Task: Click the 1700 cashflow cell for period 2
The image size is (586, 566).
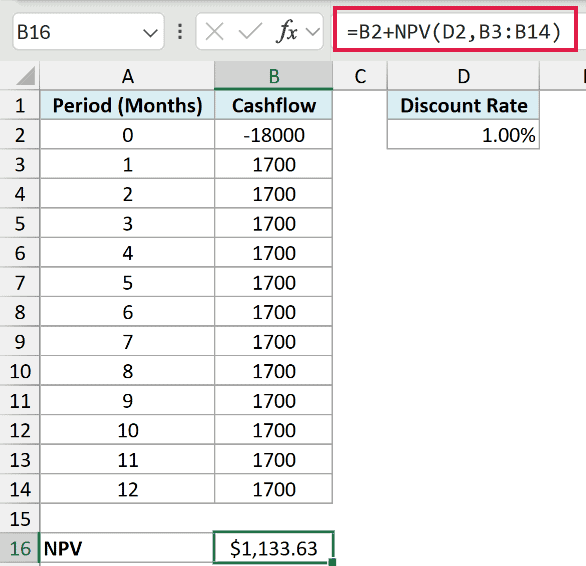Action: tap(274, 194)
